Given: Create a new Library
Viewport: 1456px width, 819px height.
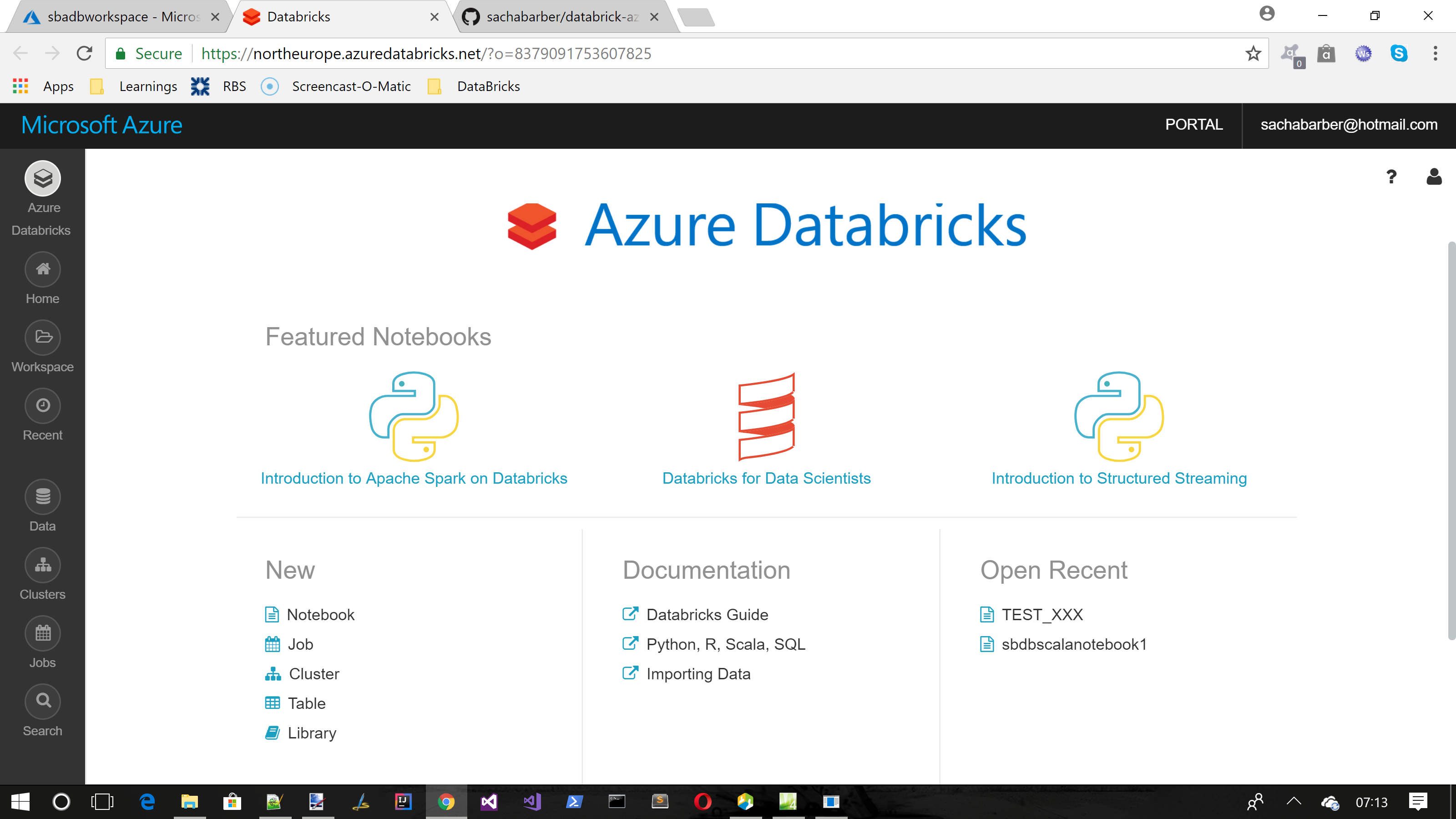Looking at the screenshot, I should (301, 733).
